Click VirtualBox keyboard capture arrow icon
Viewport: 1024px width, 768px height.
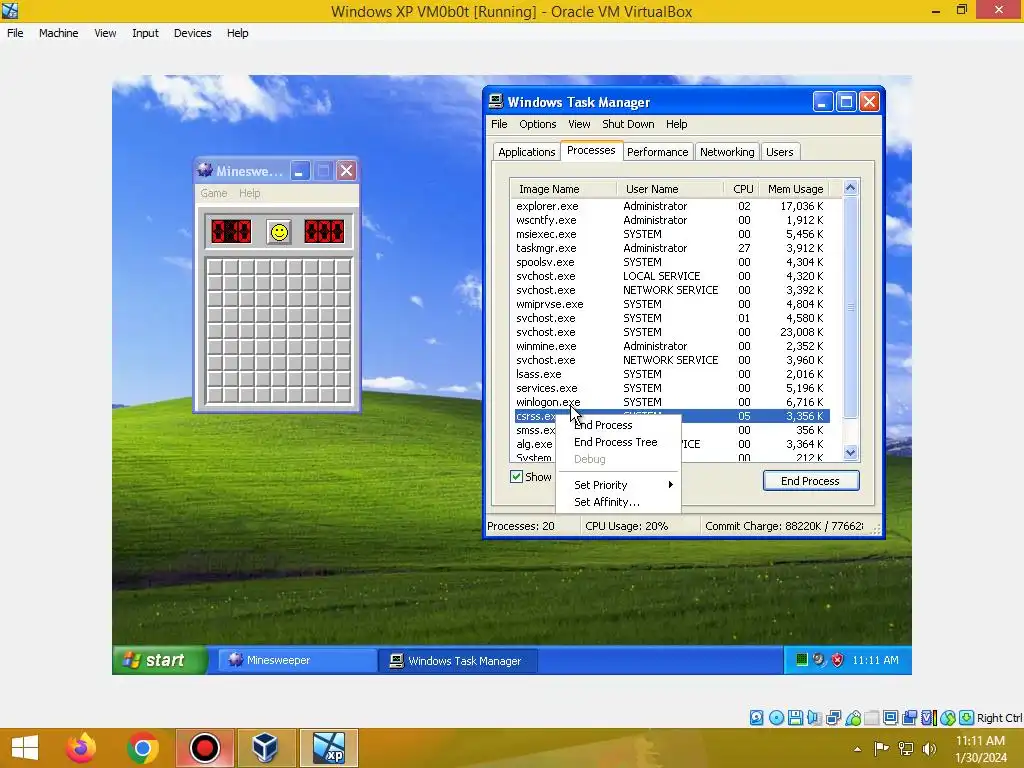967,718
